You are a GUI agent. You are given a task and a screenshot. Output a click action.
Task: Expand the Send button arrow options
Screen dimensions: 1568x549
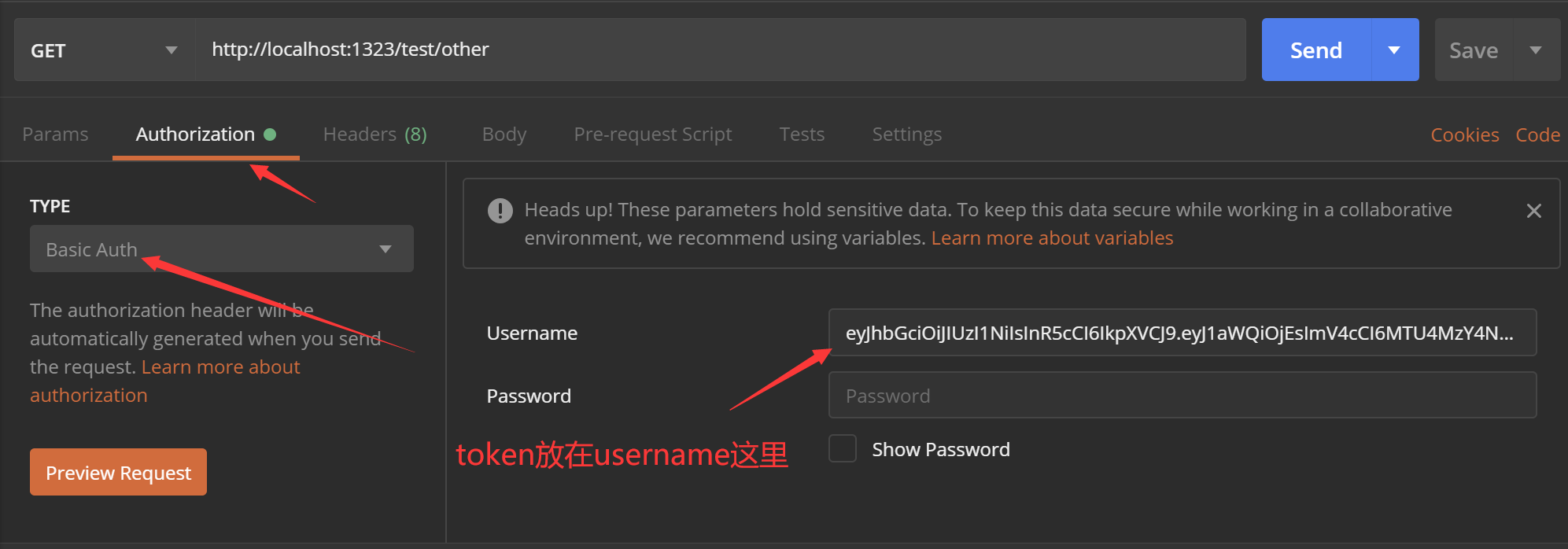tap(1394, 50)
